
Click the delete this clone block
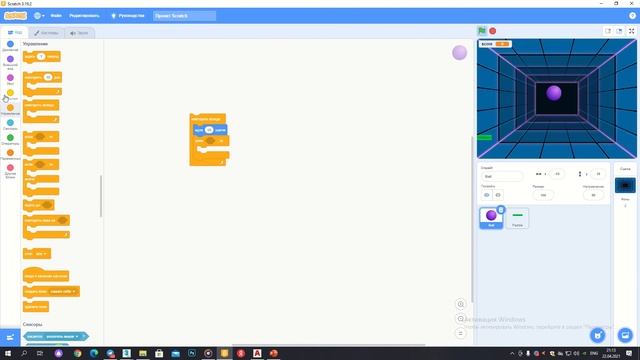(x=36, y=307)
